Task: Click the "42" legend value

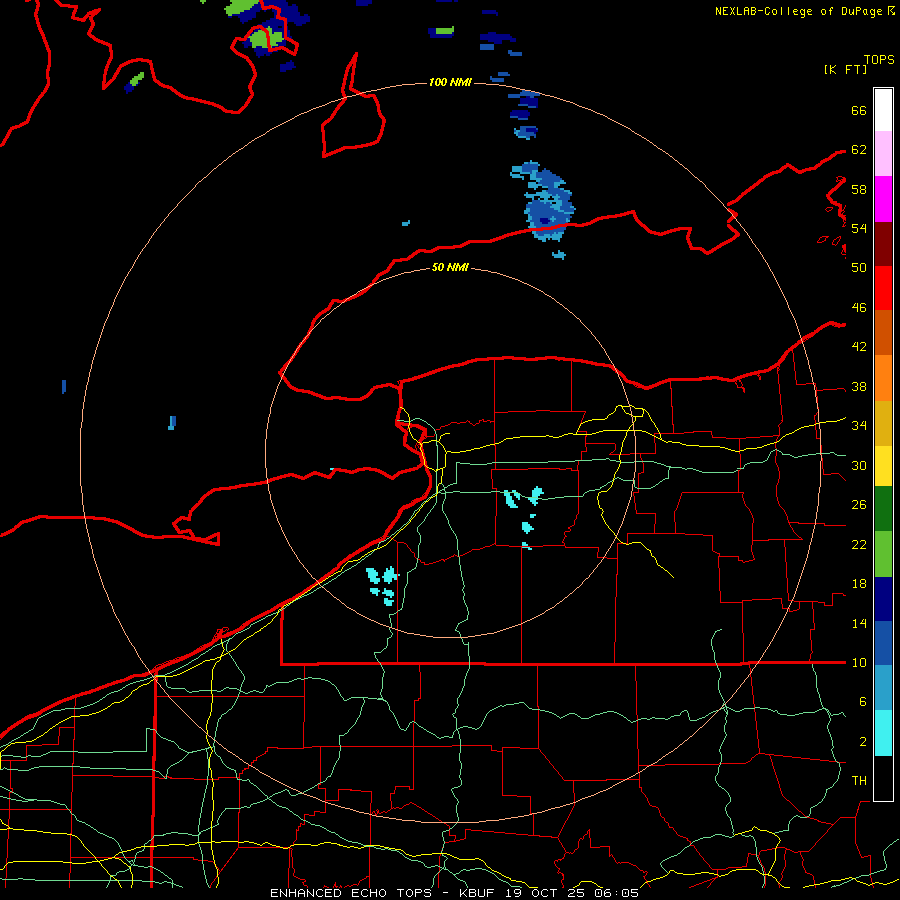Action: pos(859,347)
